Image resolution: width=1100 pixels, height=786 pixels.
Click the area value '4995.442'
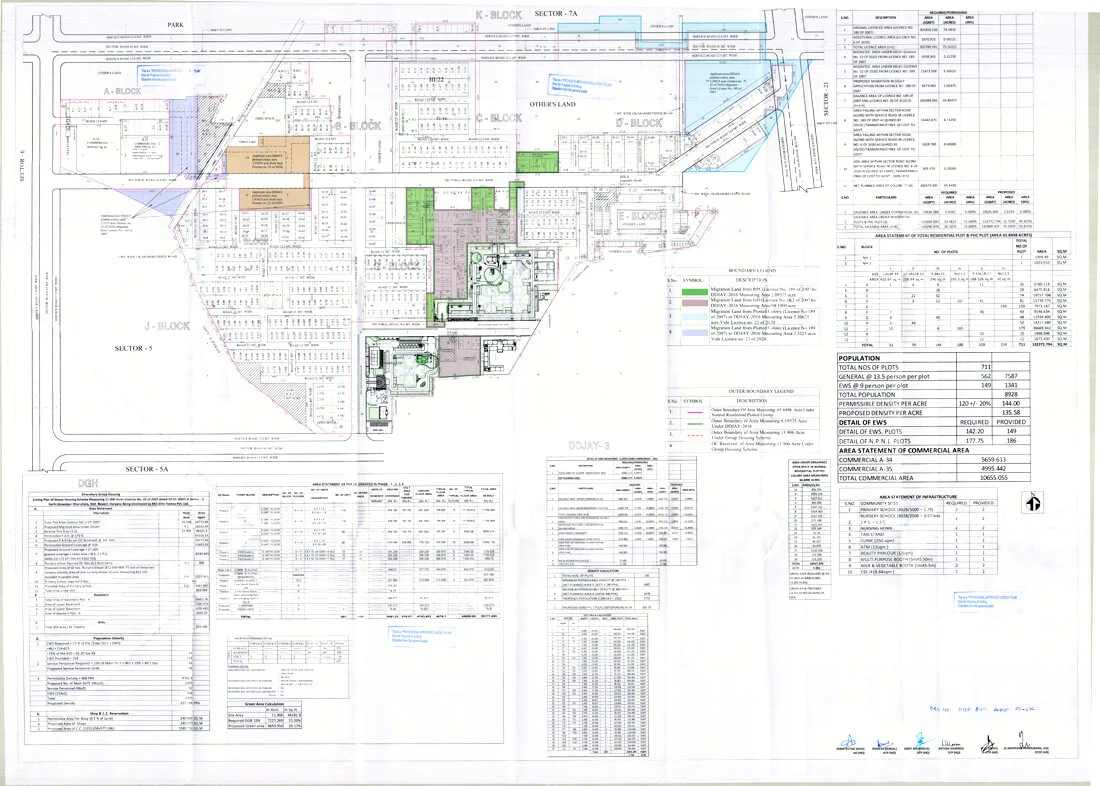pos(992,469)
